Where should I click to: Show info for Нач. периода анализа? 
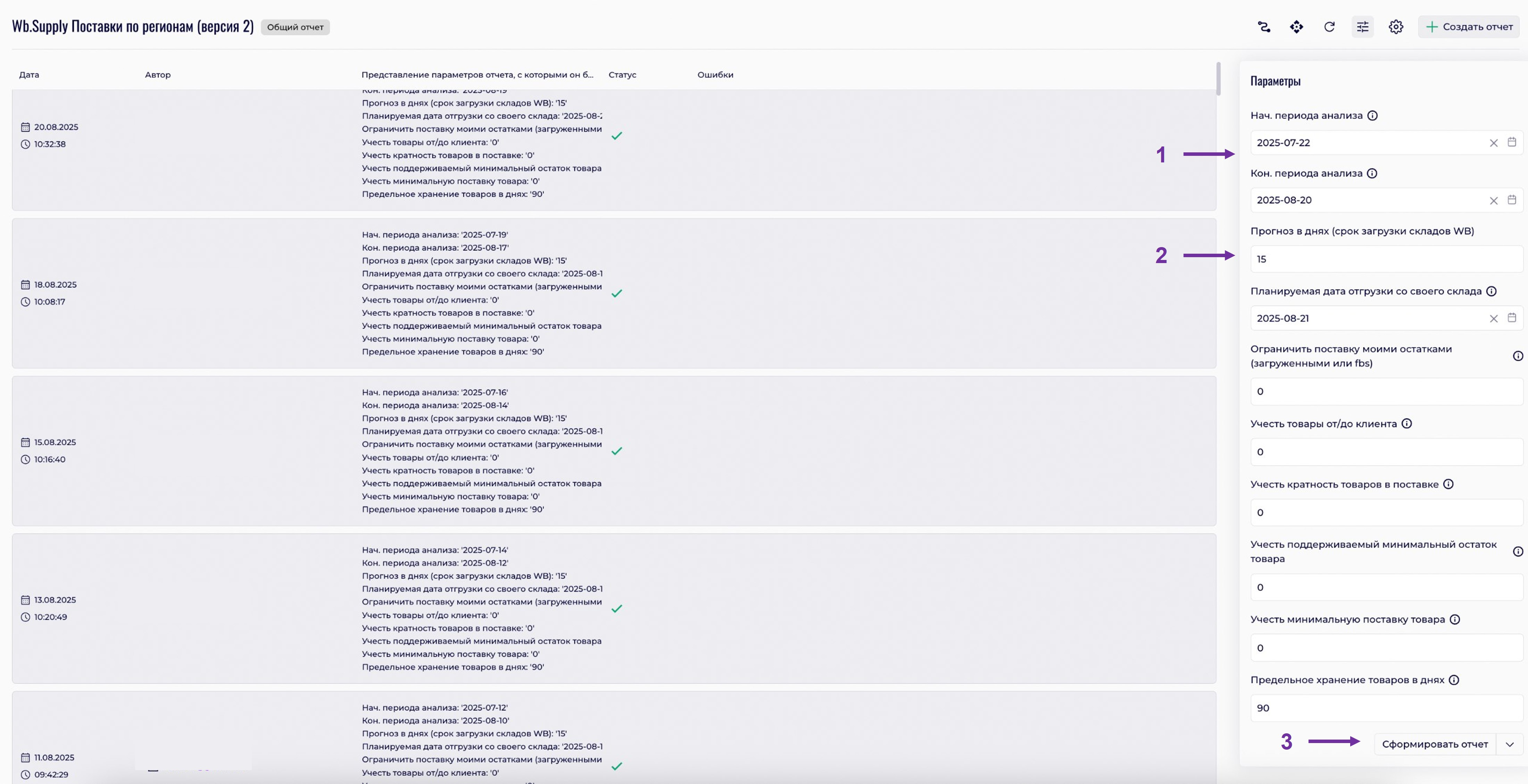pyautogui.click(x=1372, y=116)
